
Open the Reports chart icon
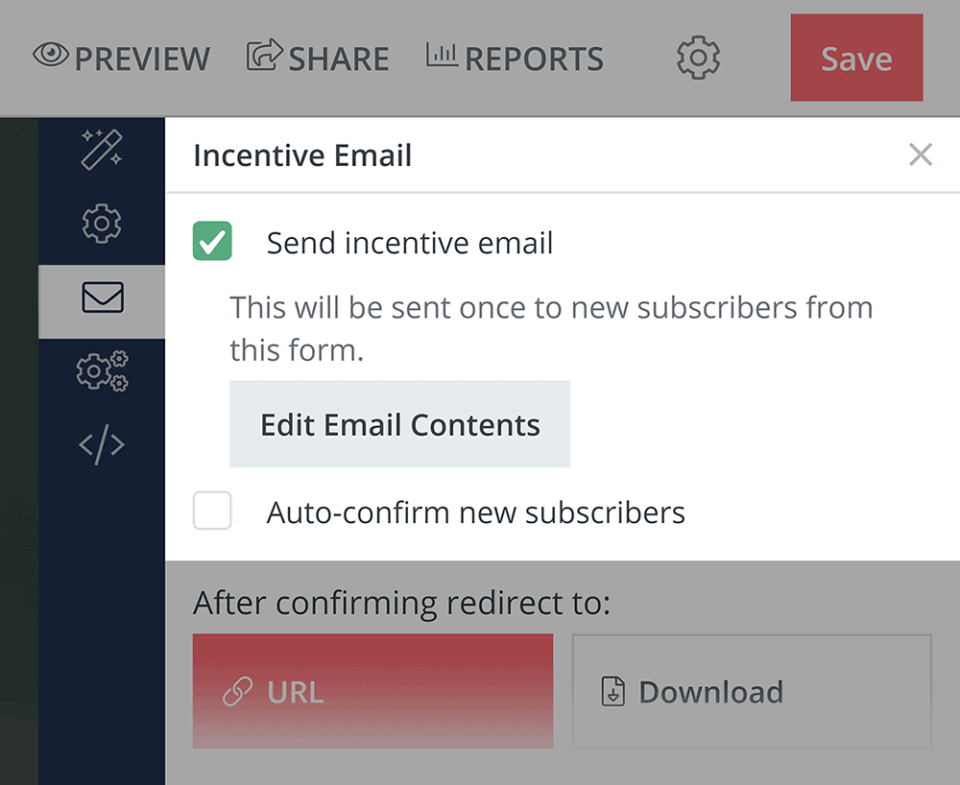pos(447,55)
